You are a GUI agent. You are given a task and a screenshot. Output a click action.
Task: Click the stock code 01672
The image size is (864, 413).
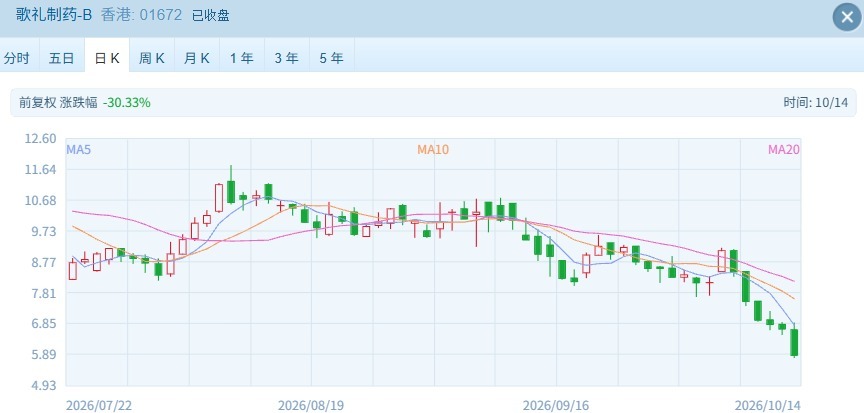160,15
